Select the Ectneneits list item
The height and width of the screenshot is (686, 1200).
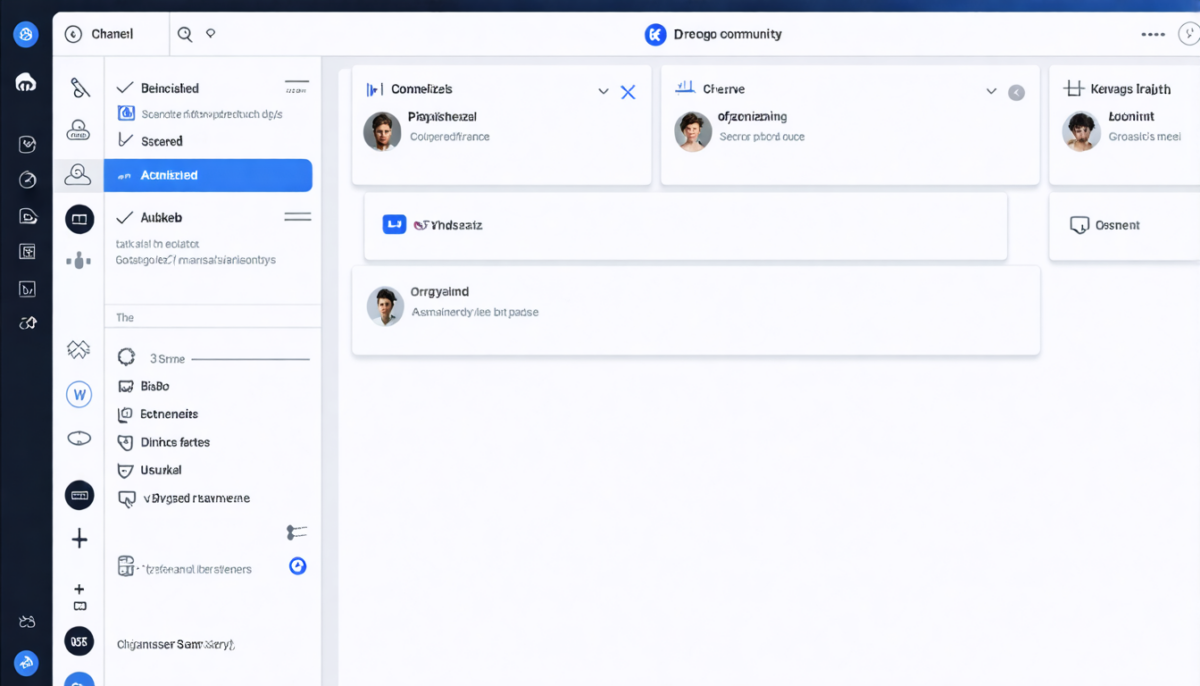coord(169,414)
